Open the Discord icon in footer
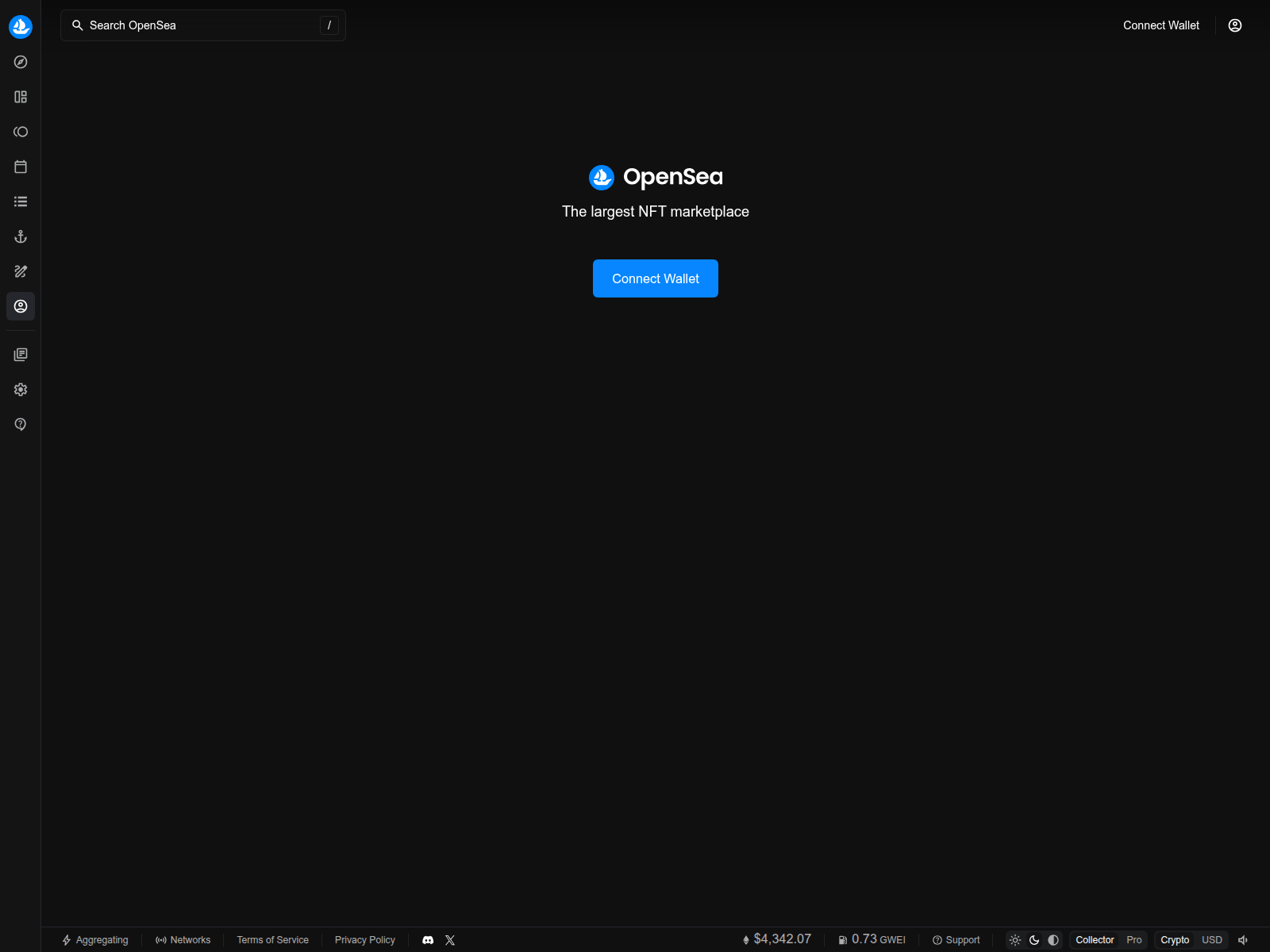Viewport: 1270px width, 952px height. pos(428,940)
